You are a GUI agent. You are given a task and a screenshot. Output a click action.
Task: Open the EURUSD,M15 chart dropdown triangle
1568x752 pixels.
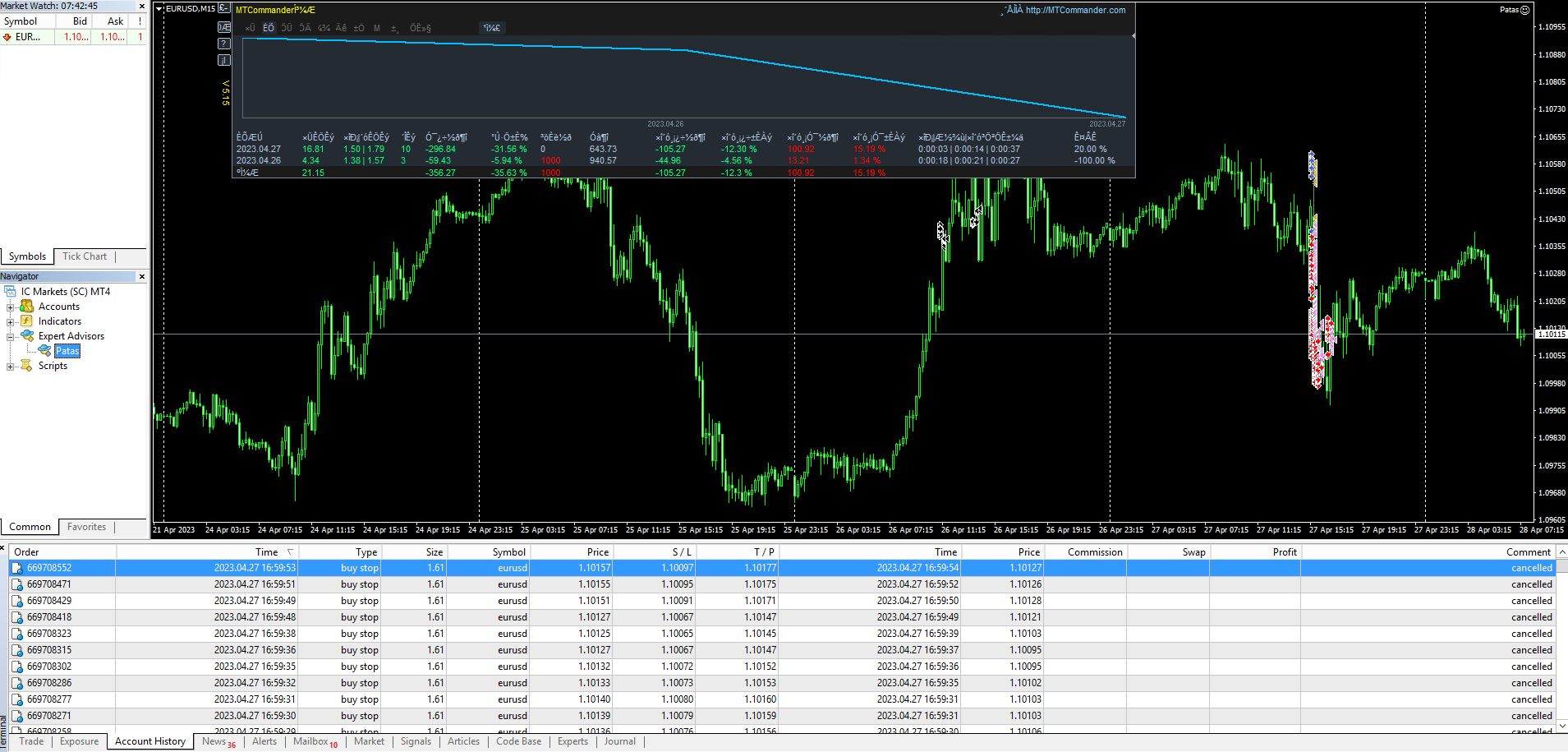pos(159,9)
